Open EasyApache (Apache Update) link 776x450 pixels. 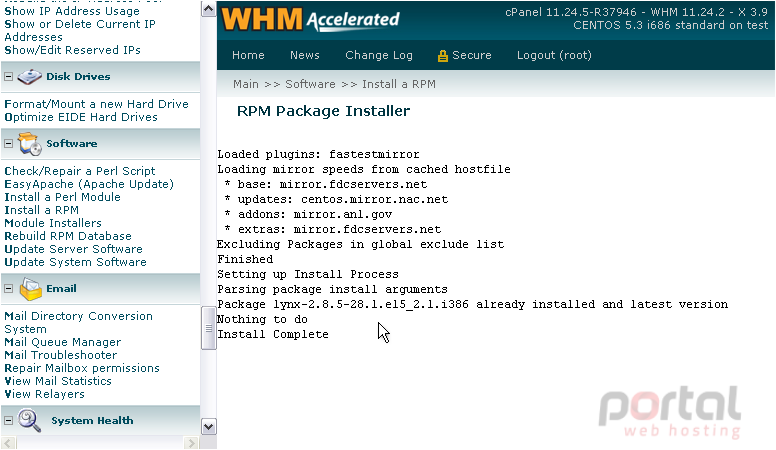pyautogui.click(x=89, y=184)
